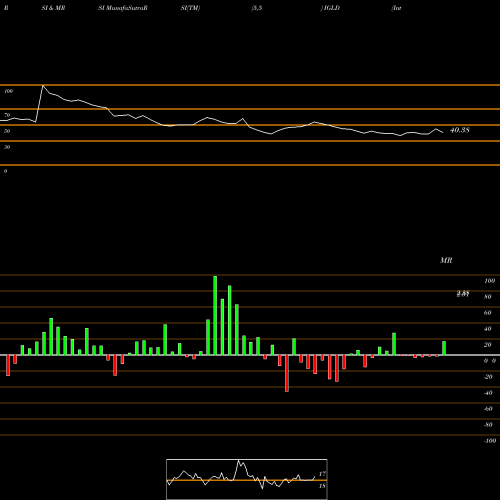The image size is (500, 500).
Task: Click the MR axis label 60
Action: [488, 313]
